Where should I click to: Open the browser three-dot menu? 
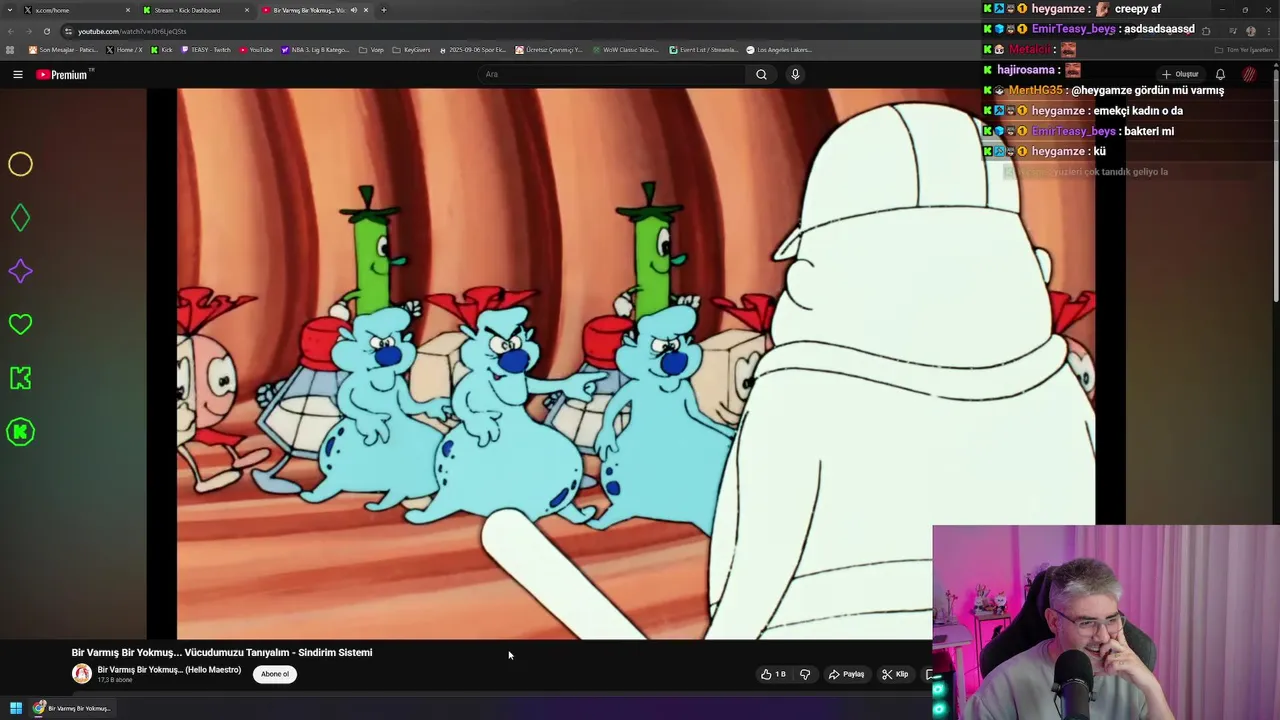(1269, 31)
